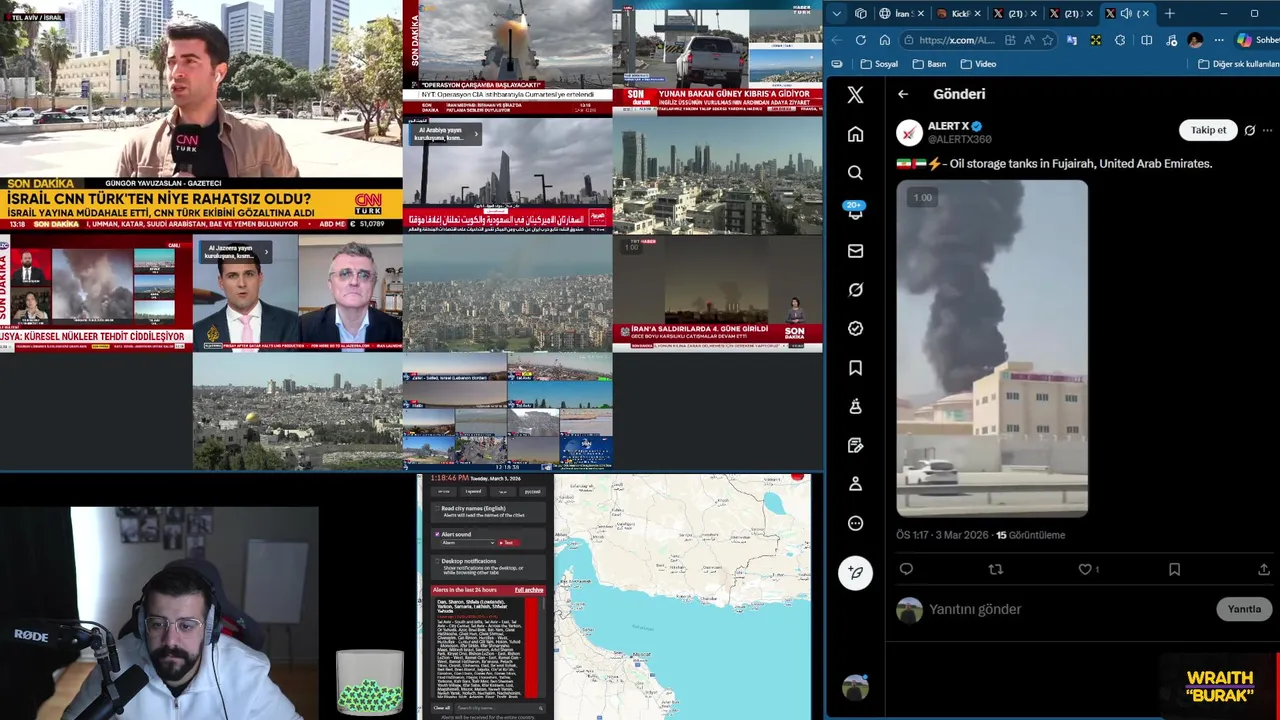Open X notifications bell with 20+ badge
This screenshot has width=1280, height=720.
pyautogui.click(x=855, y=211)
